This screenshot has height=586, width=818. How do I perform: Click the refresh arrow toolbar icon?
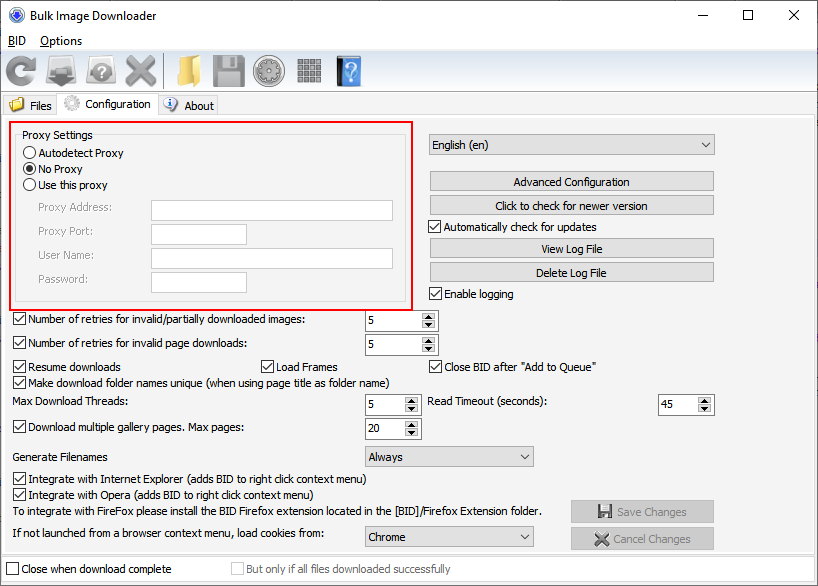pos(21,70)
